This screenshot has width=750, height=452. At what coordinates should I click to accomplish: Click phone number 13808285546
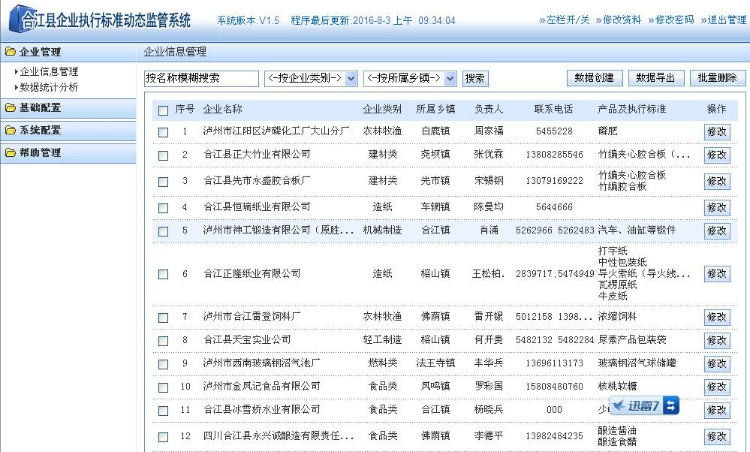pyautogui.click(x=554, y=154)
